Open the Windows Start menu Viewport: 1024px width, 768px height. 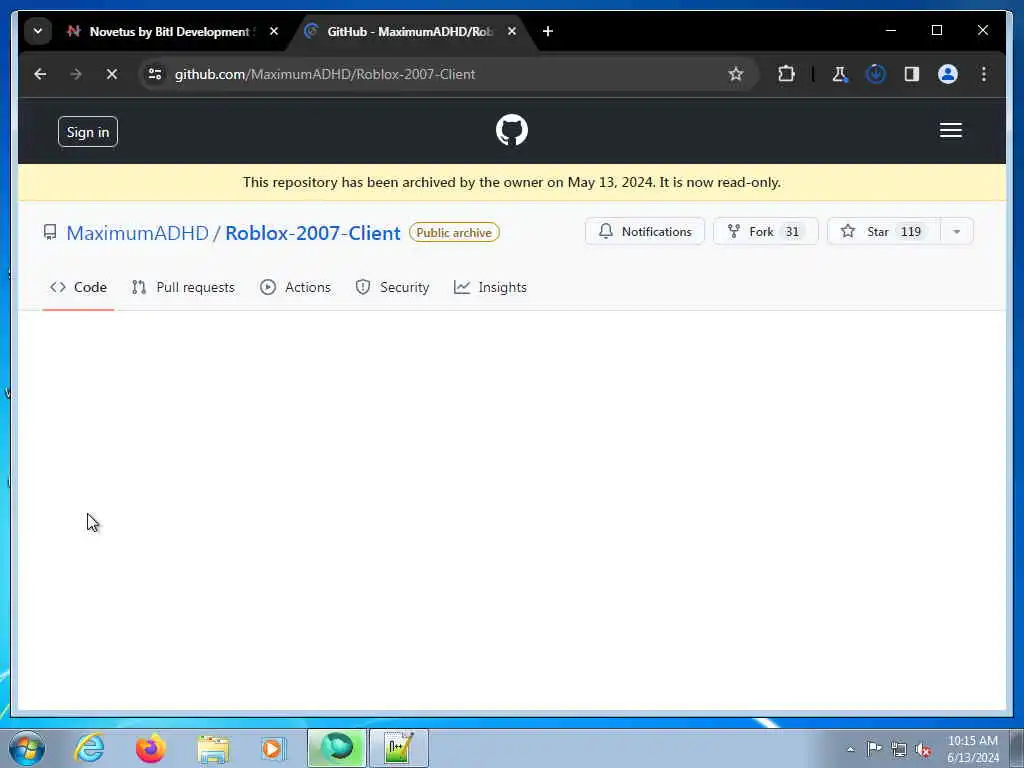click(27, 748)
